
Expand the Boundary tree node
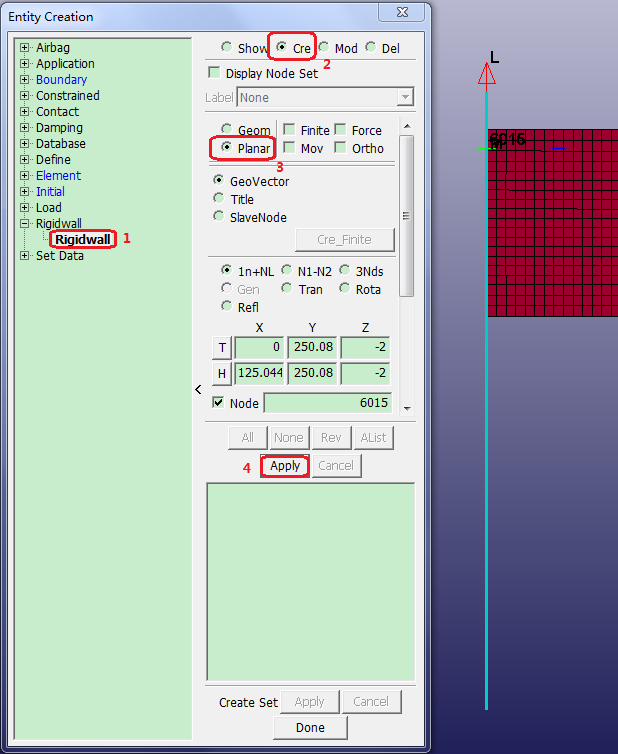tap(24, 79)
